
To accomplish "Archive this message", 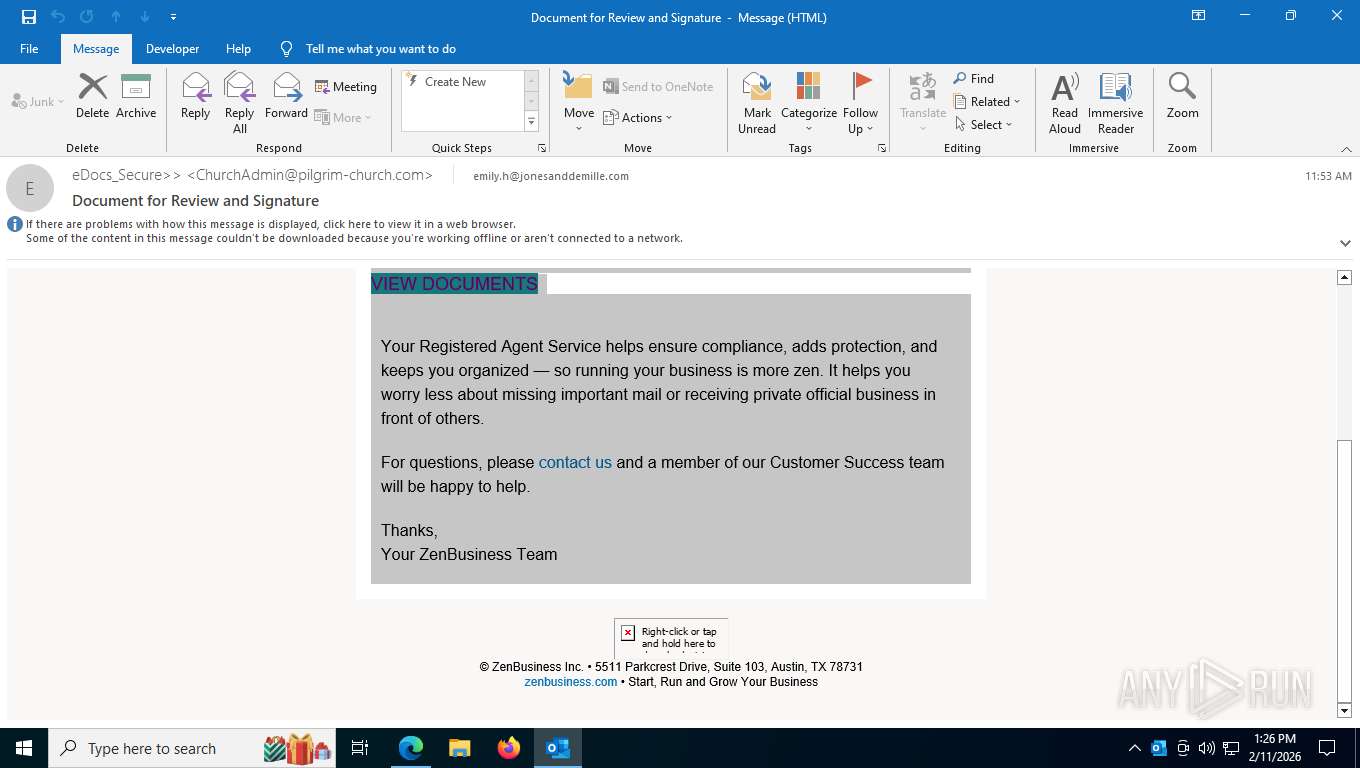I will [136, 96].
